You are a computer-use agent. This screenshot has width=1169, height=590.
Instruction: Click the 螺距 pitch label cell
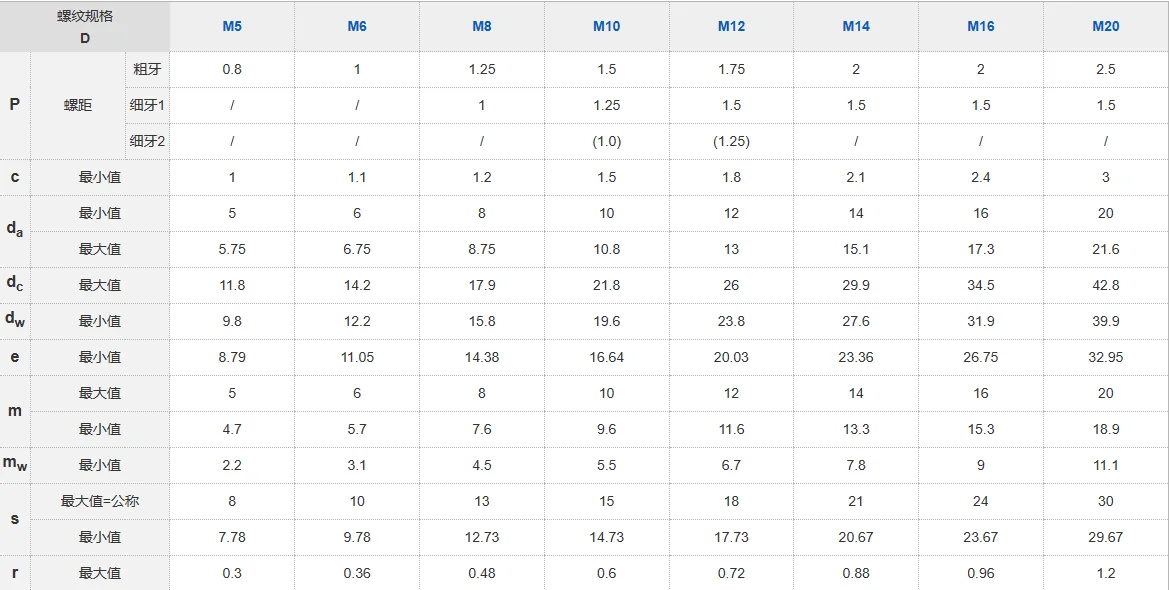tap(78, 105)
